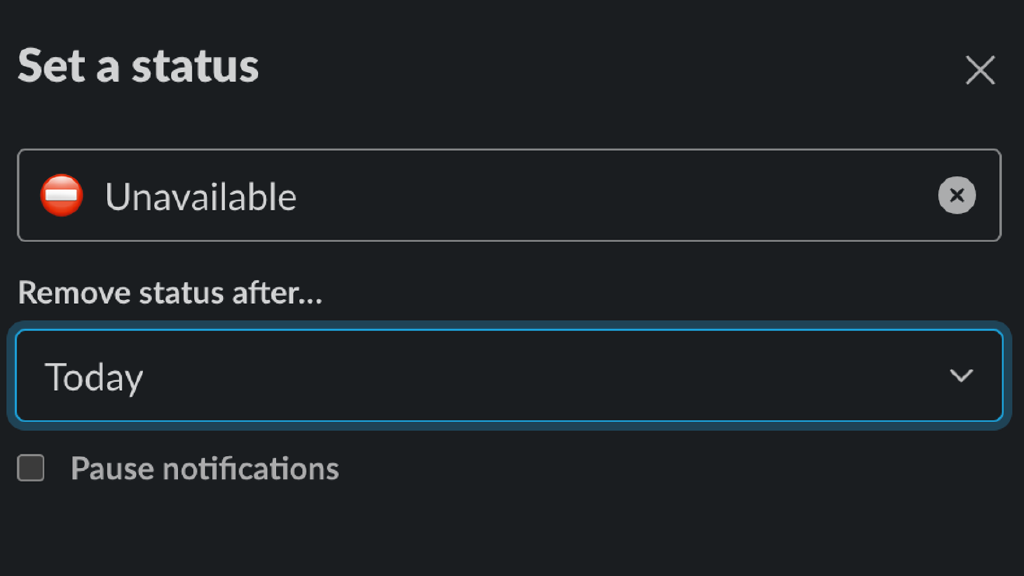Open emoji picker via the no-entry emoji
This screenshot has width=1024, height=576.
[x=61, y=195]
